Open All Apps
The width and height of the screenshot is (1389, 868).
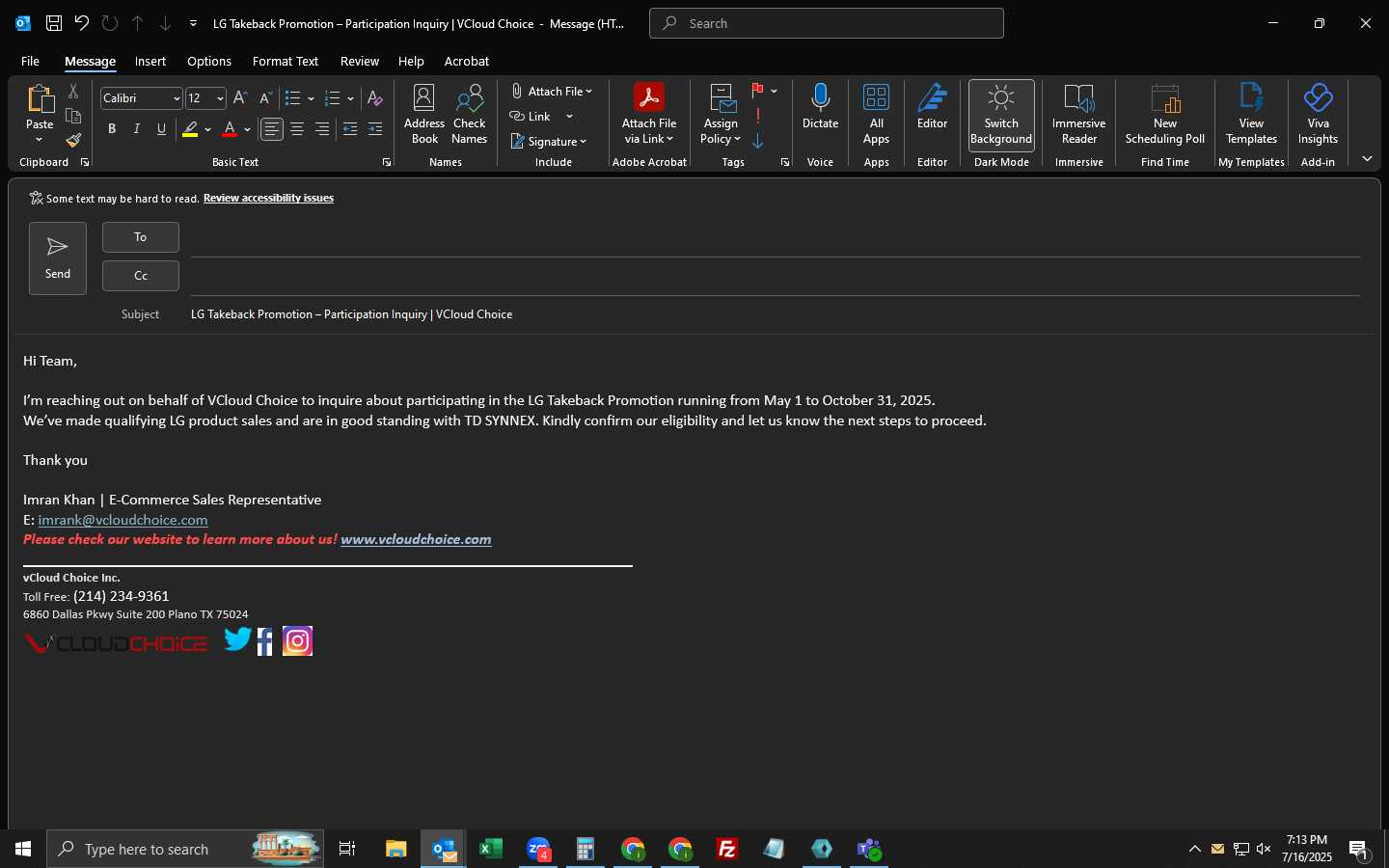pyautogui.click(x=876, y=114)
